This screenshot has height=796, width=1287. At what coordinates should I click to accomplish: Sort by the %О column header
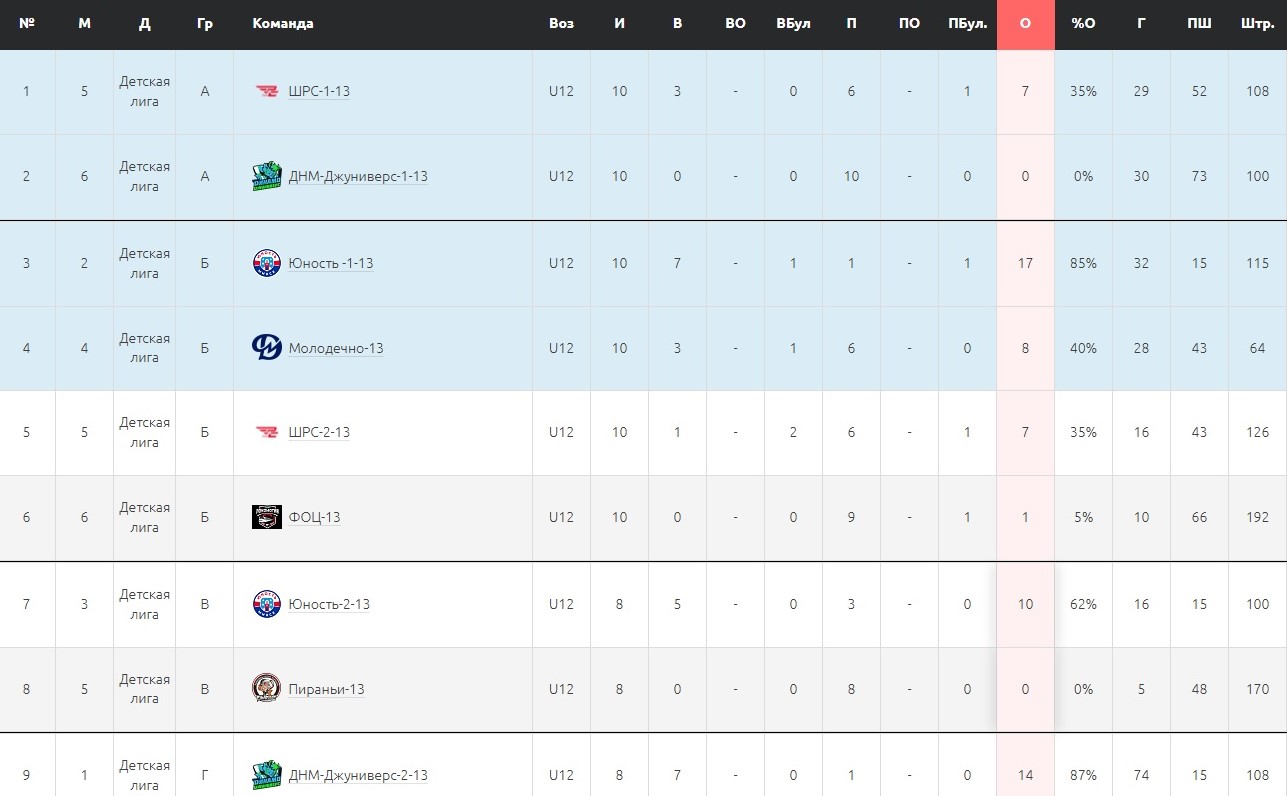(1083, 24)
